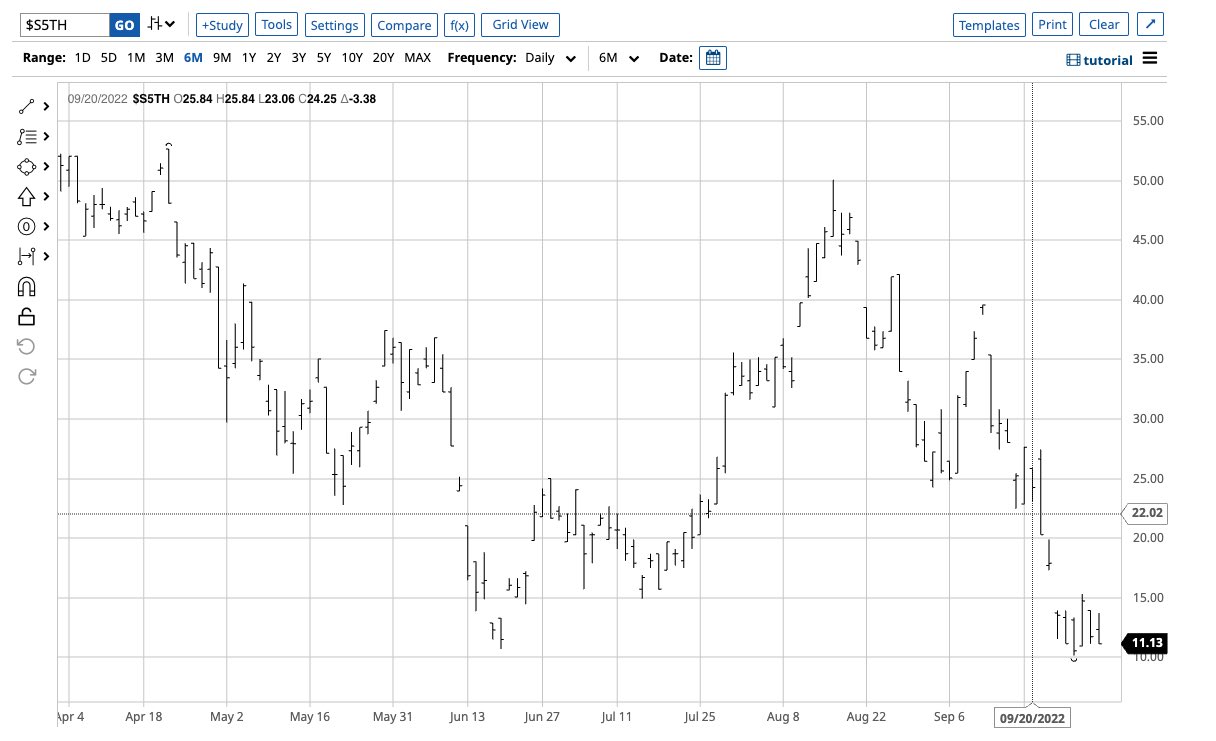Print the chart
This screenshot has height=741, width=1216.
click(1052, 25)
